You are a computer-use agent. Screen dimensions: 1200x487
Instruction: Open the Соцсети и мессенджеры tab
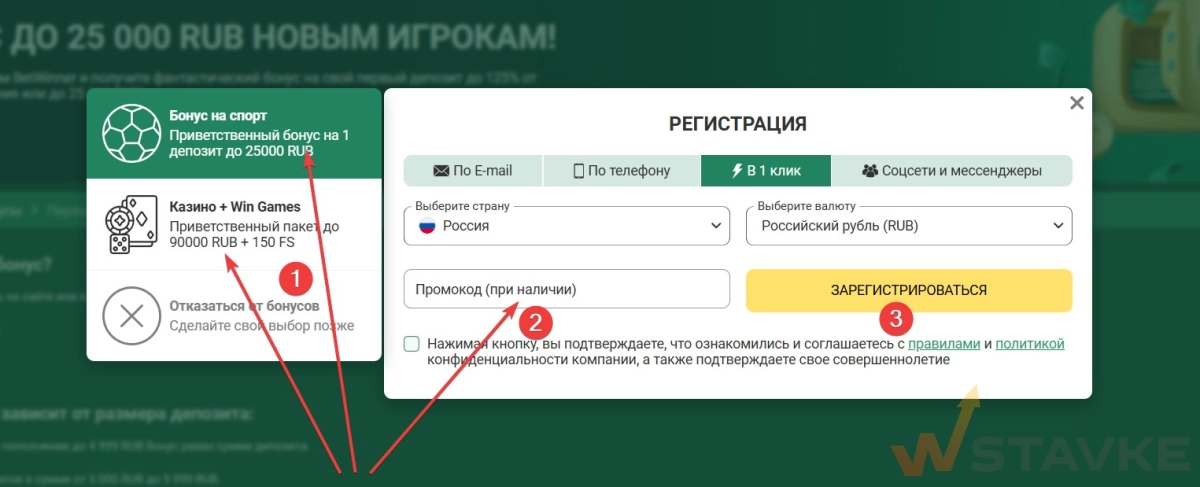(x=952, y=171)
